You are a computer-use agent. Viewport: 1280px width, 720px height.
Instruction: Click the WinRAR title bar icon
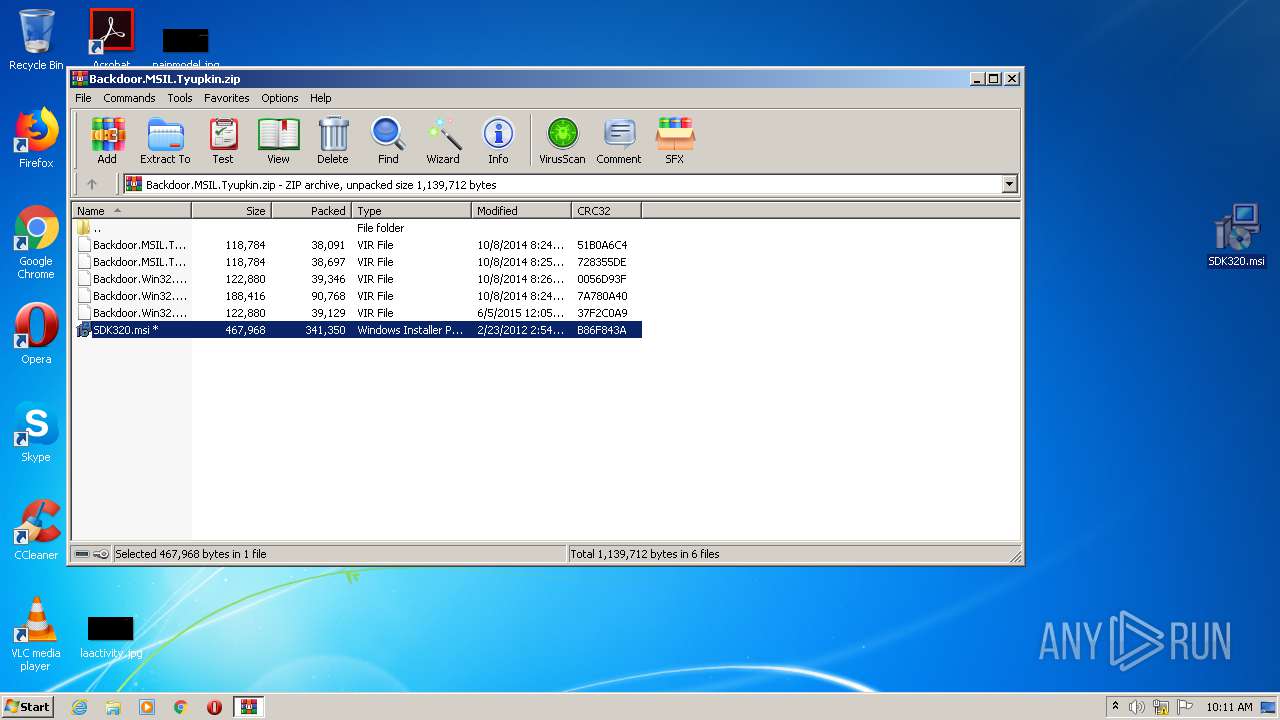tap(80, 78)
